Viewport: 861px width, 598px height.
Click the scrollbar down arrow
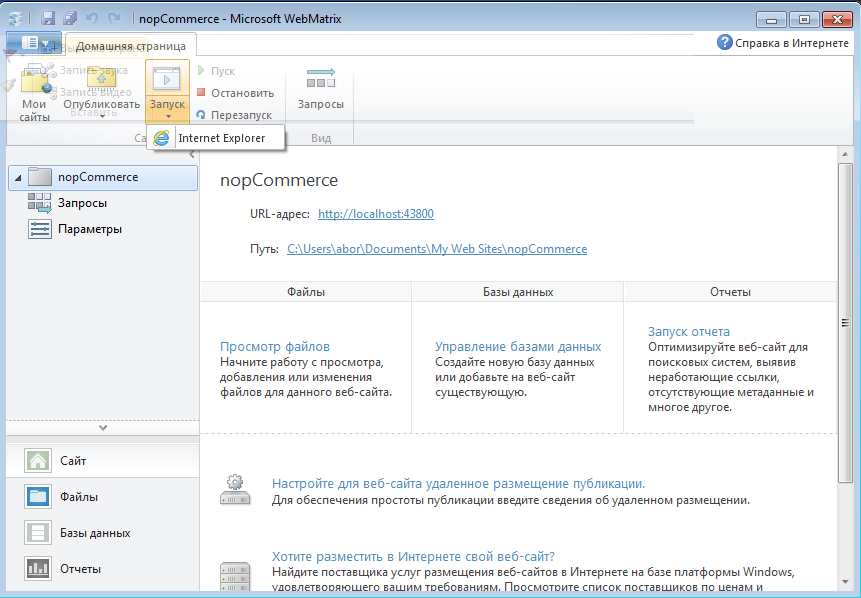click(845, 582)
